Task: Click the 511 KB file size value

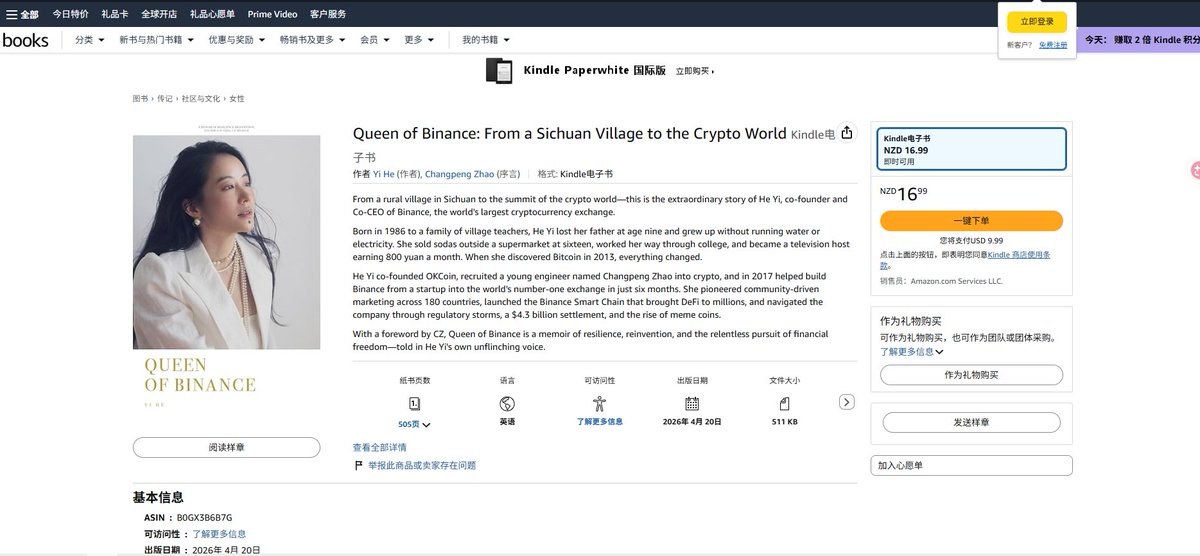Action: [x=785, y=422]
